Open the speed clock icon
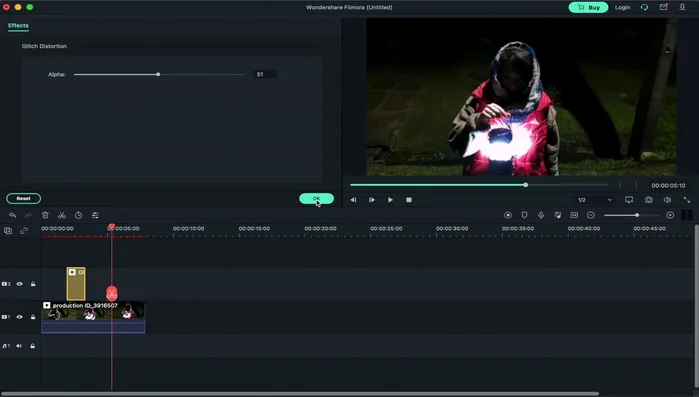 click(x=78, y=215)
